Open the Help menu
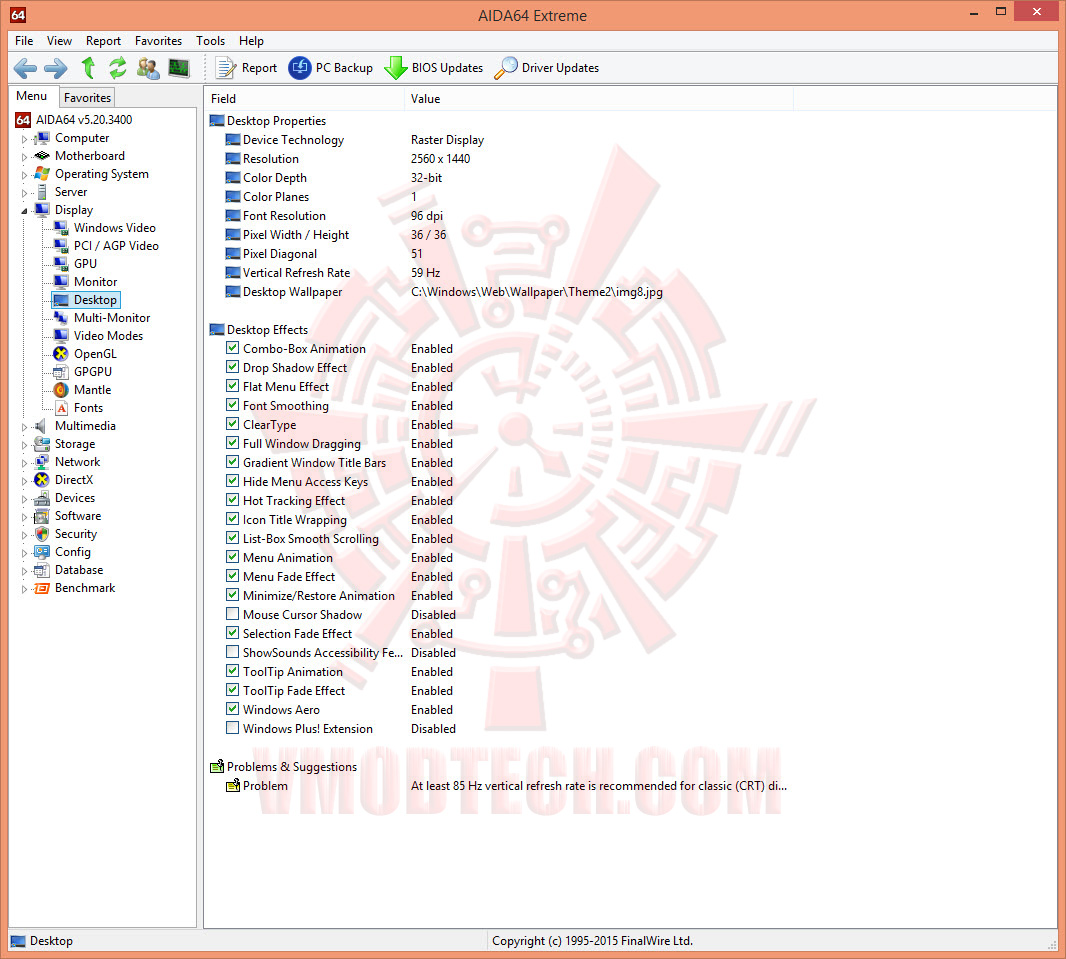This screenshot has height=959, width=1066. (x=251, y=41)
